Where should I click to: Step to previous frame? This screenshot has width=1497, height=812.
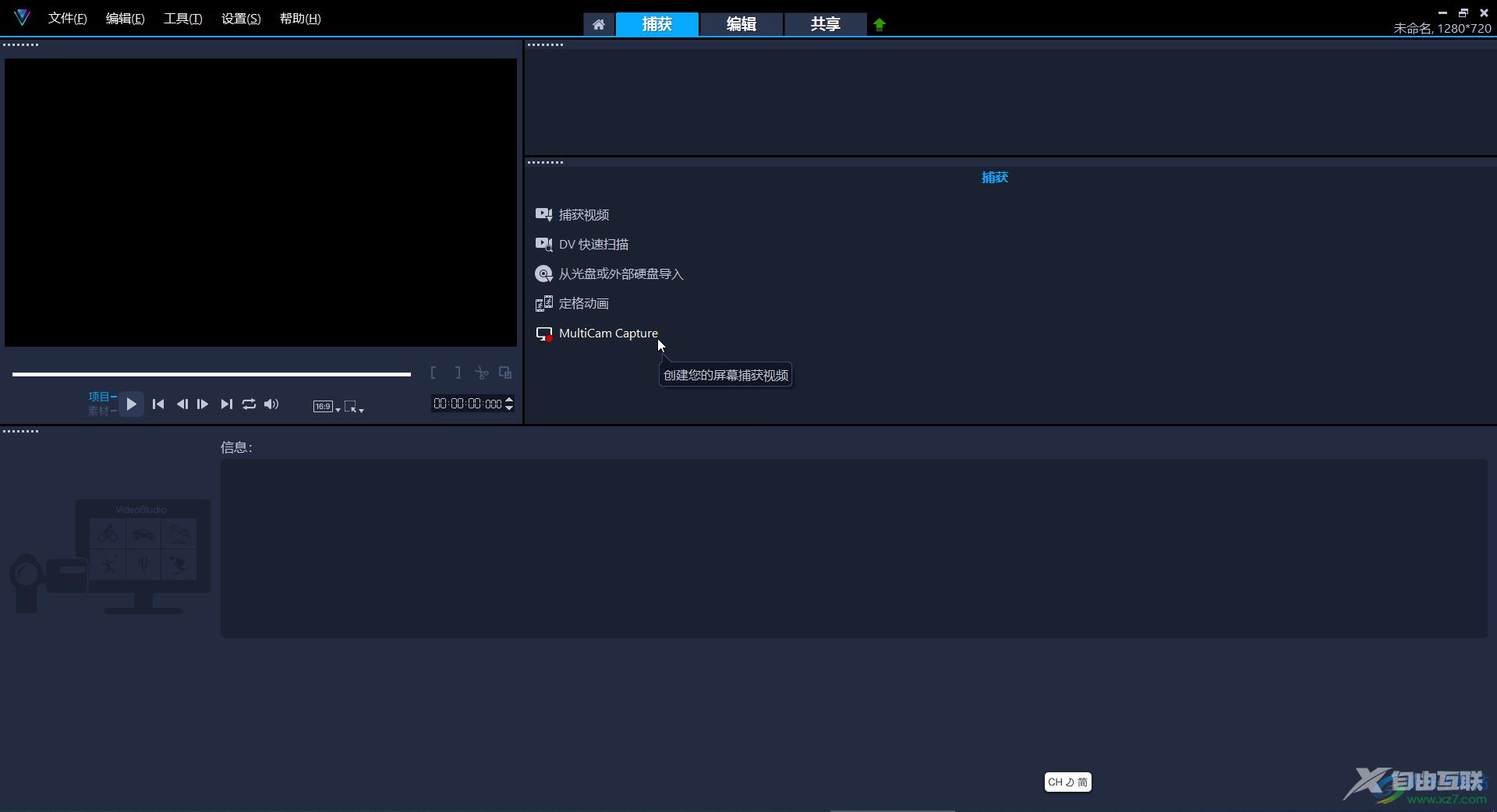tap(182, 404)
